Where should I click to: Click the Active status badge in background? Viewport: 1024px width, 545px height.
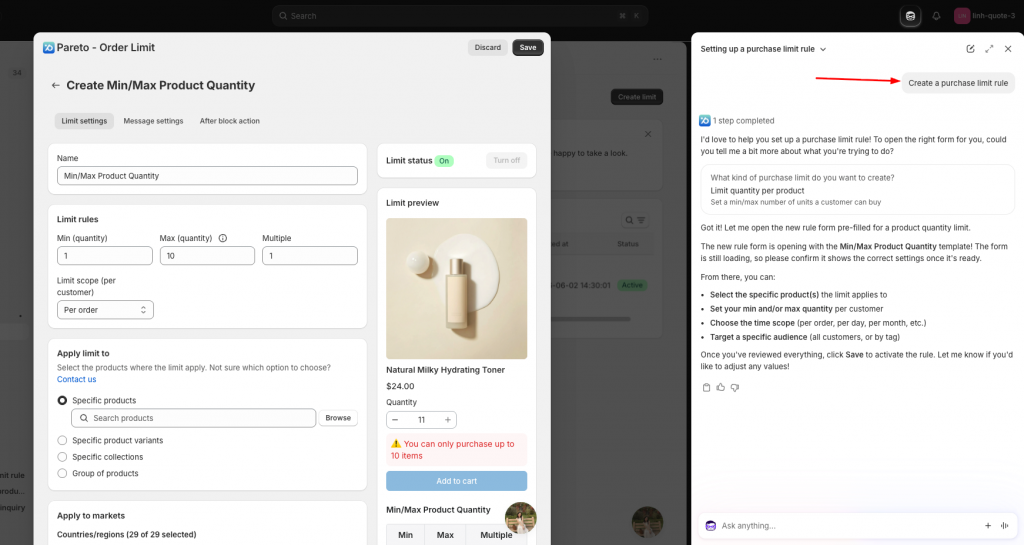632,285
